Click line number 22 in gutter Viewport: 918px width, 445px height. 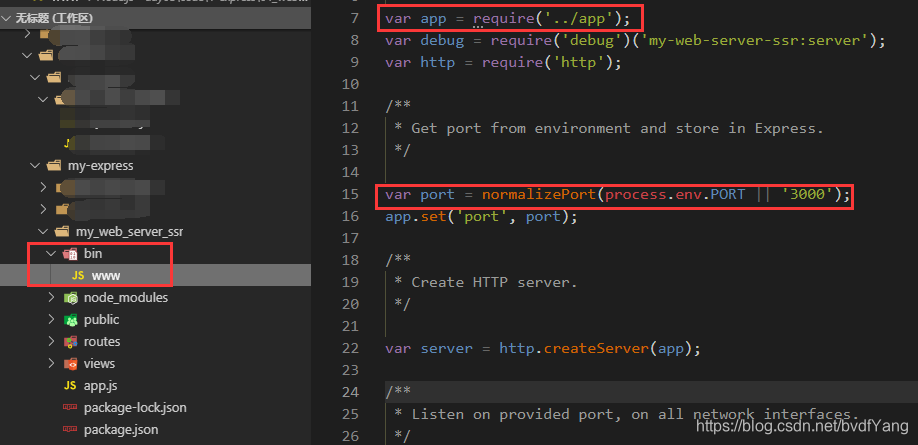349,348
